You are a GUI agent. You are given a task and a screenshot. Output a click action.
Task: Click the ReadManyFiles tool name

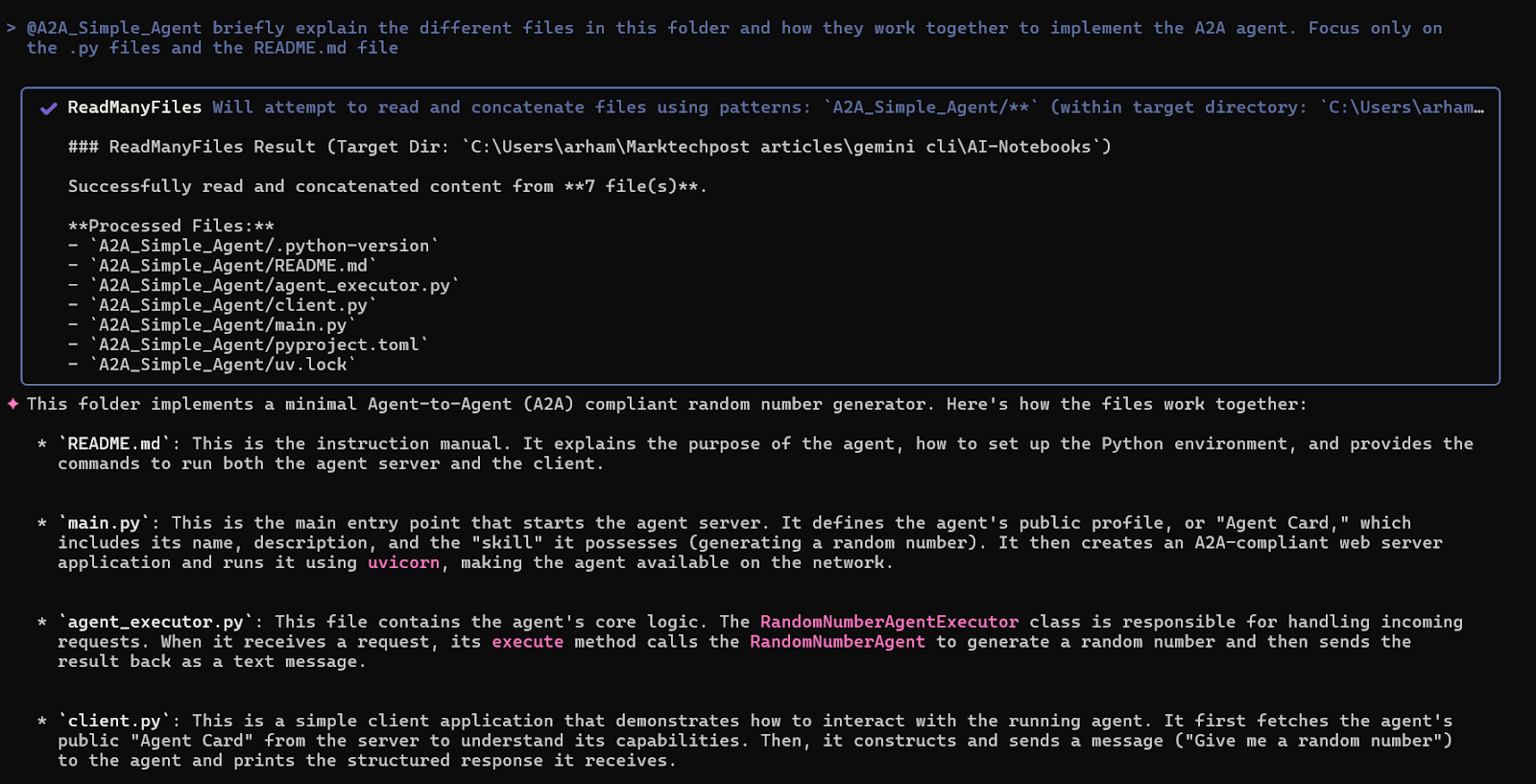pos(134,107)
